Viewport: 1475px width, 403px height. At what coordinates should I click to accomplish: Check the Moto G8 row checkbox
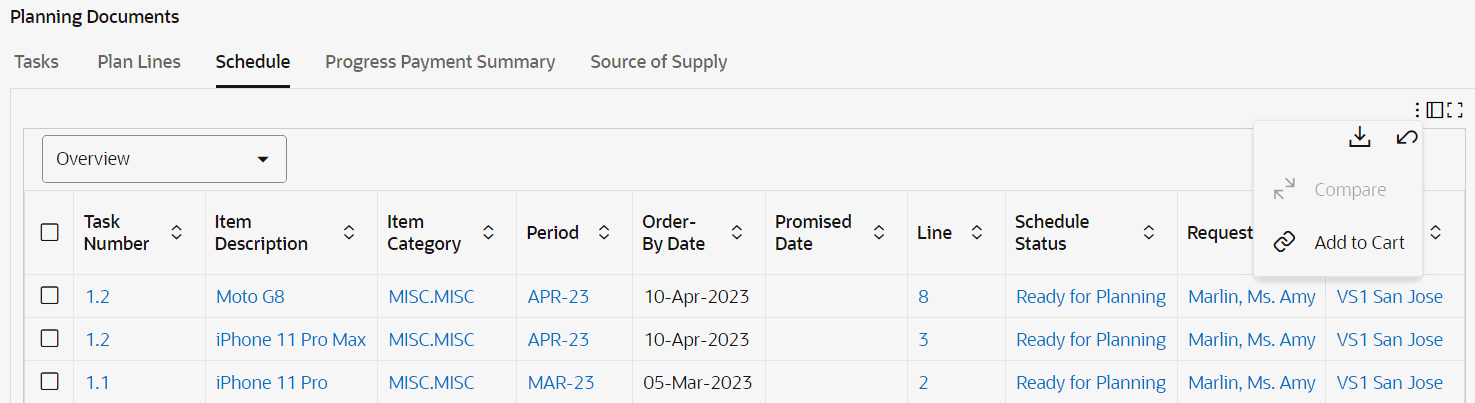click(x=49, y=296)
